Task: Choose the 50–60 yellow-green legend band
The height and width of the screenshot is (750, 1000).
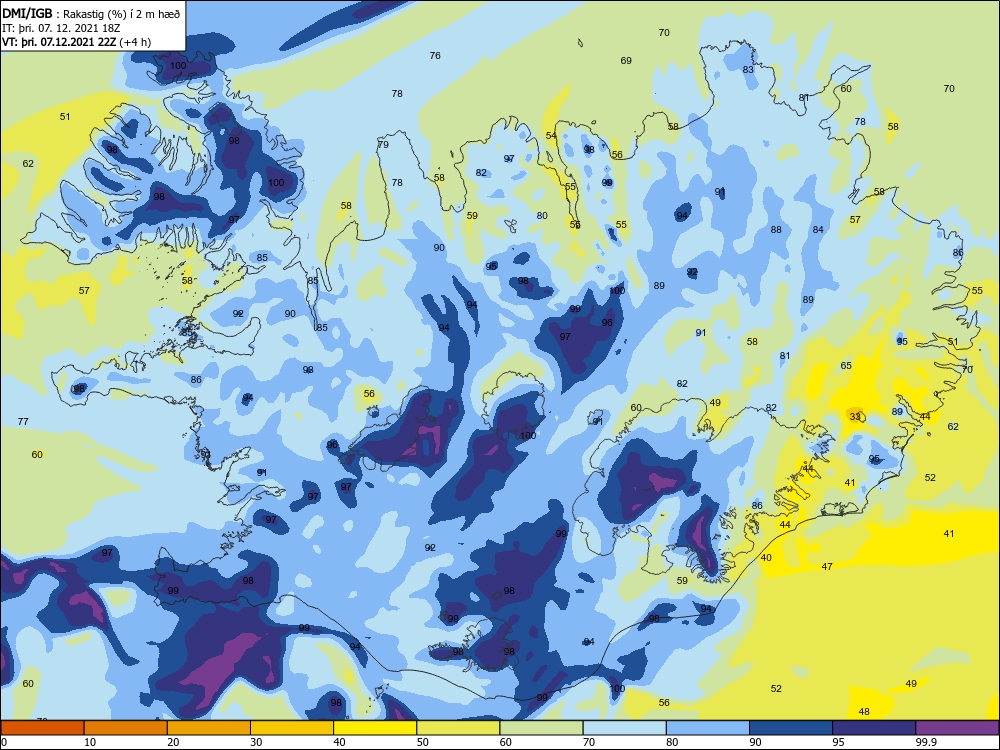Action: point(458,728)
